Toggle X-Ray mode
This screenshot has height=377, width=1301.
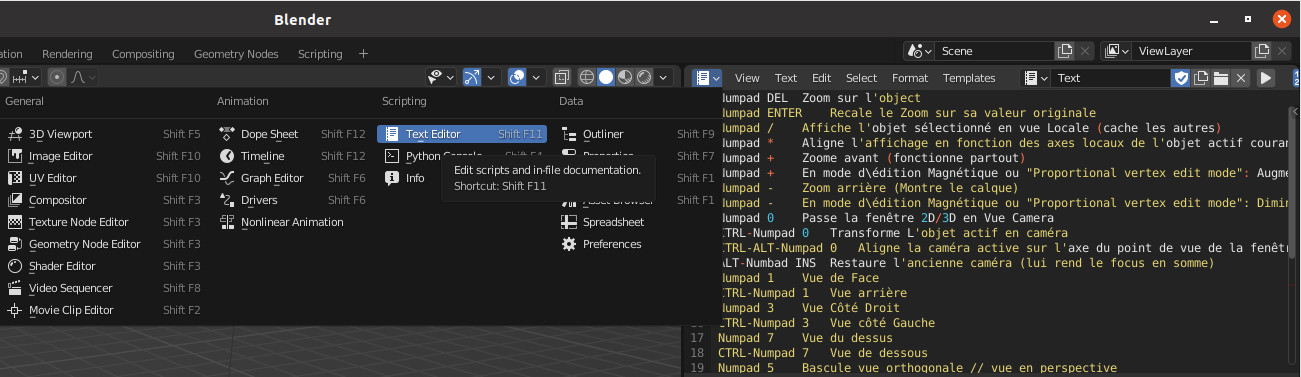click(x=562, y=77)
